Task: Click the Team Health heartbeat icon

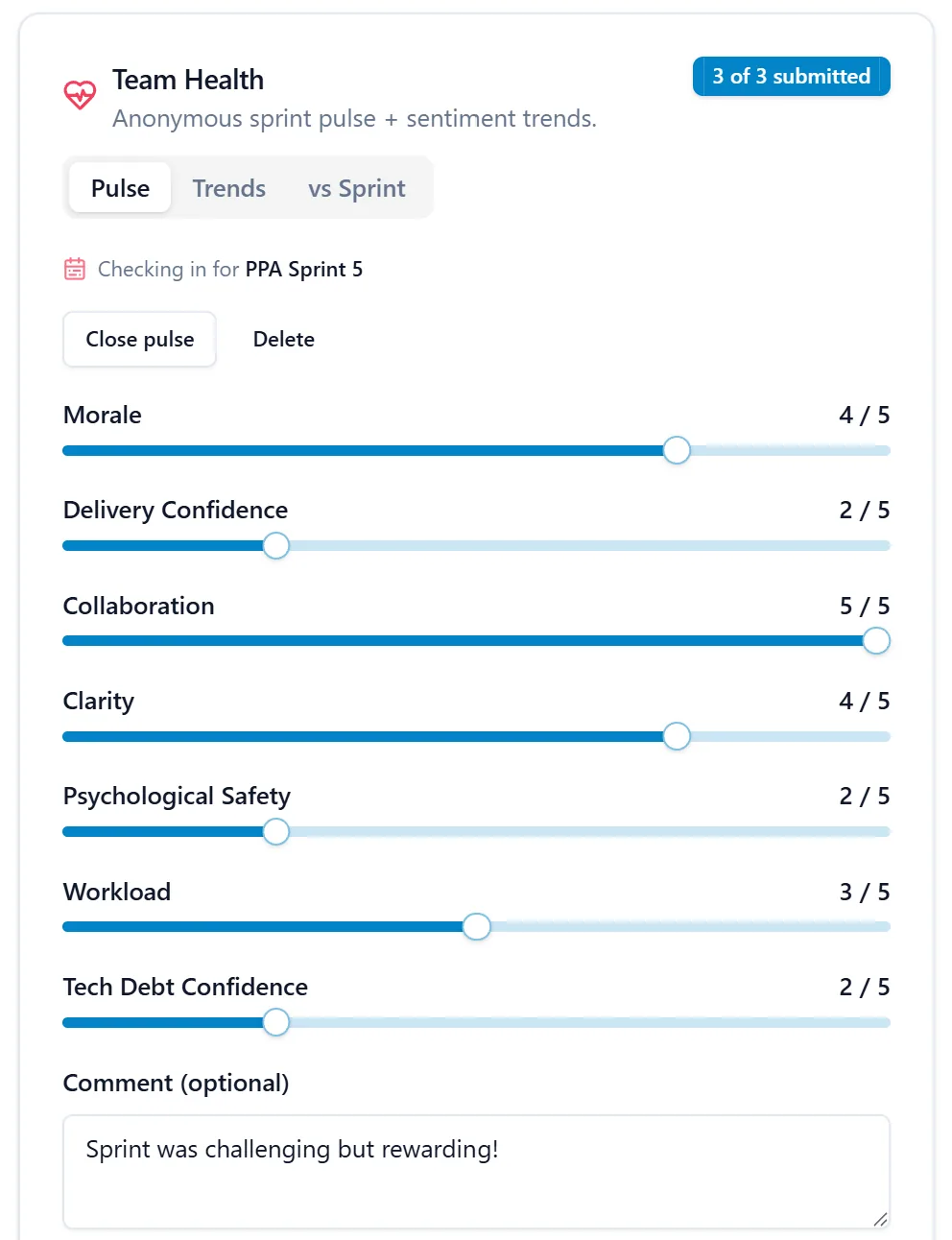Action: tap(80, 94)
